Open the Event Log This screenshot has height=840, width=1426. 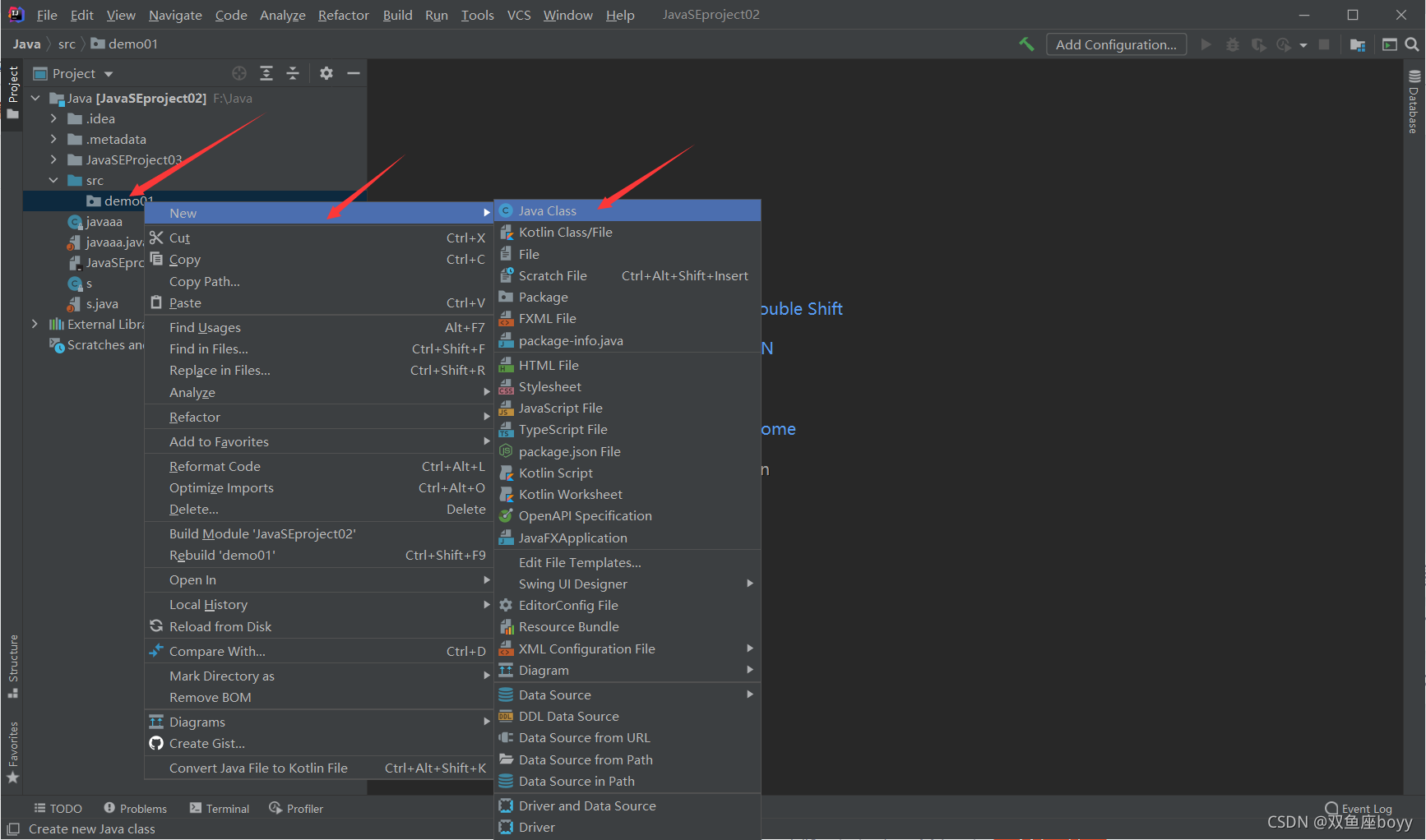[x=1359, y=809]
